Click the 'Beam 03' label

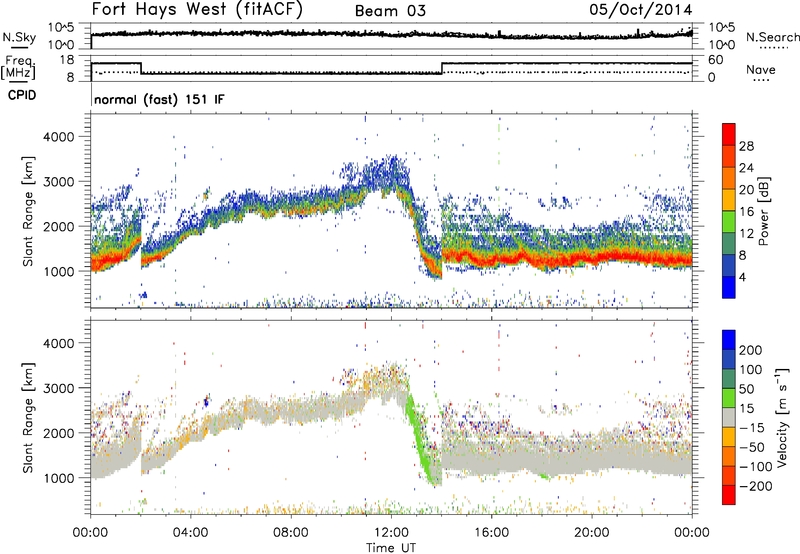[390, 11]
